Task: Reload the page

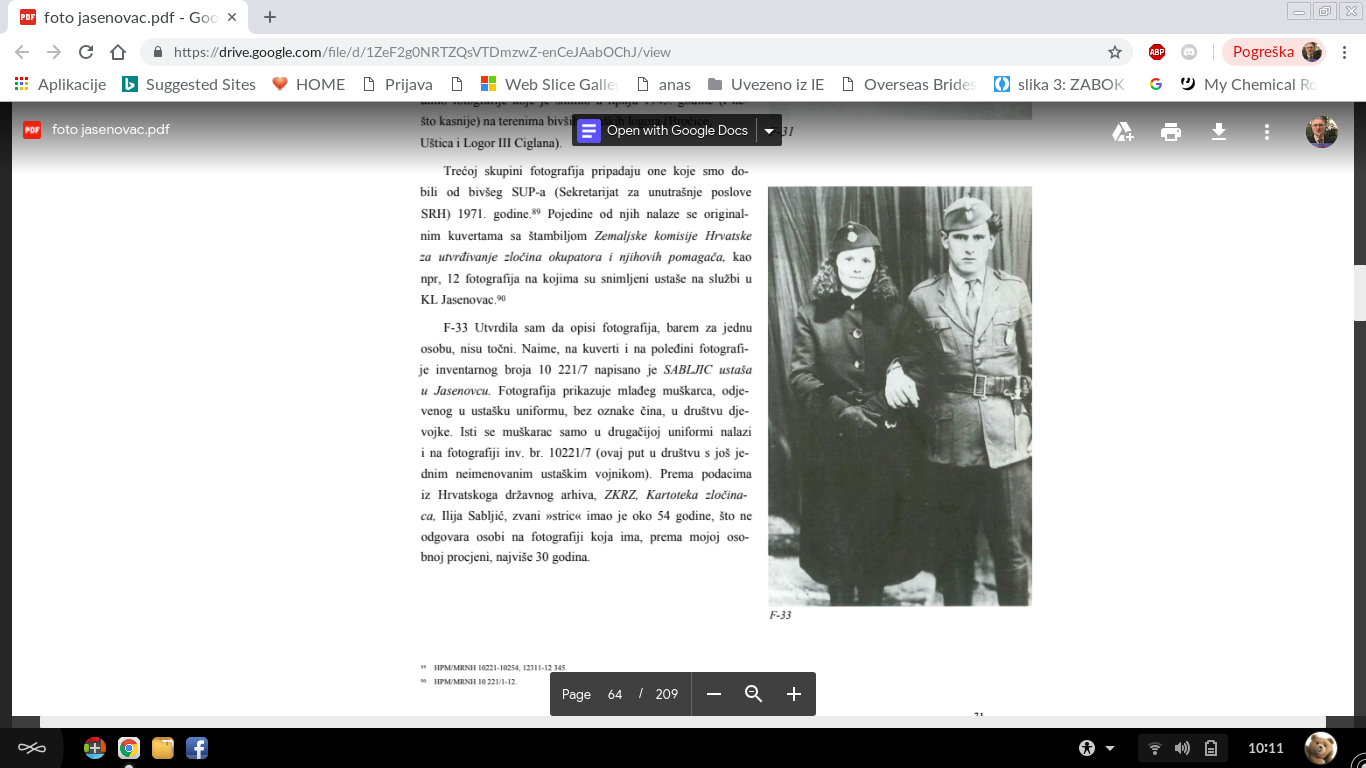Action: [86, 52]
